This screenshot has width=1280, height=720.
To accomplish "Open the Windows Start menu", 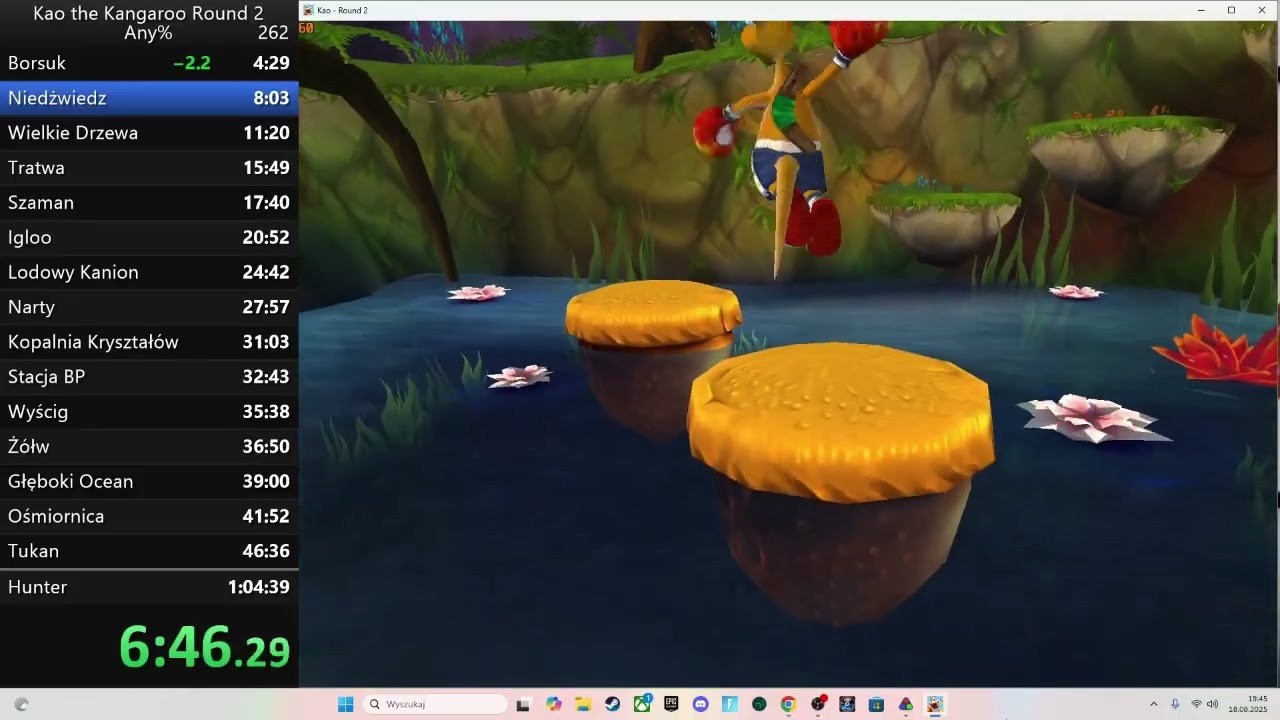I will (x=346, y=704).
